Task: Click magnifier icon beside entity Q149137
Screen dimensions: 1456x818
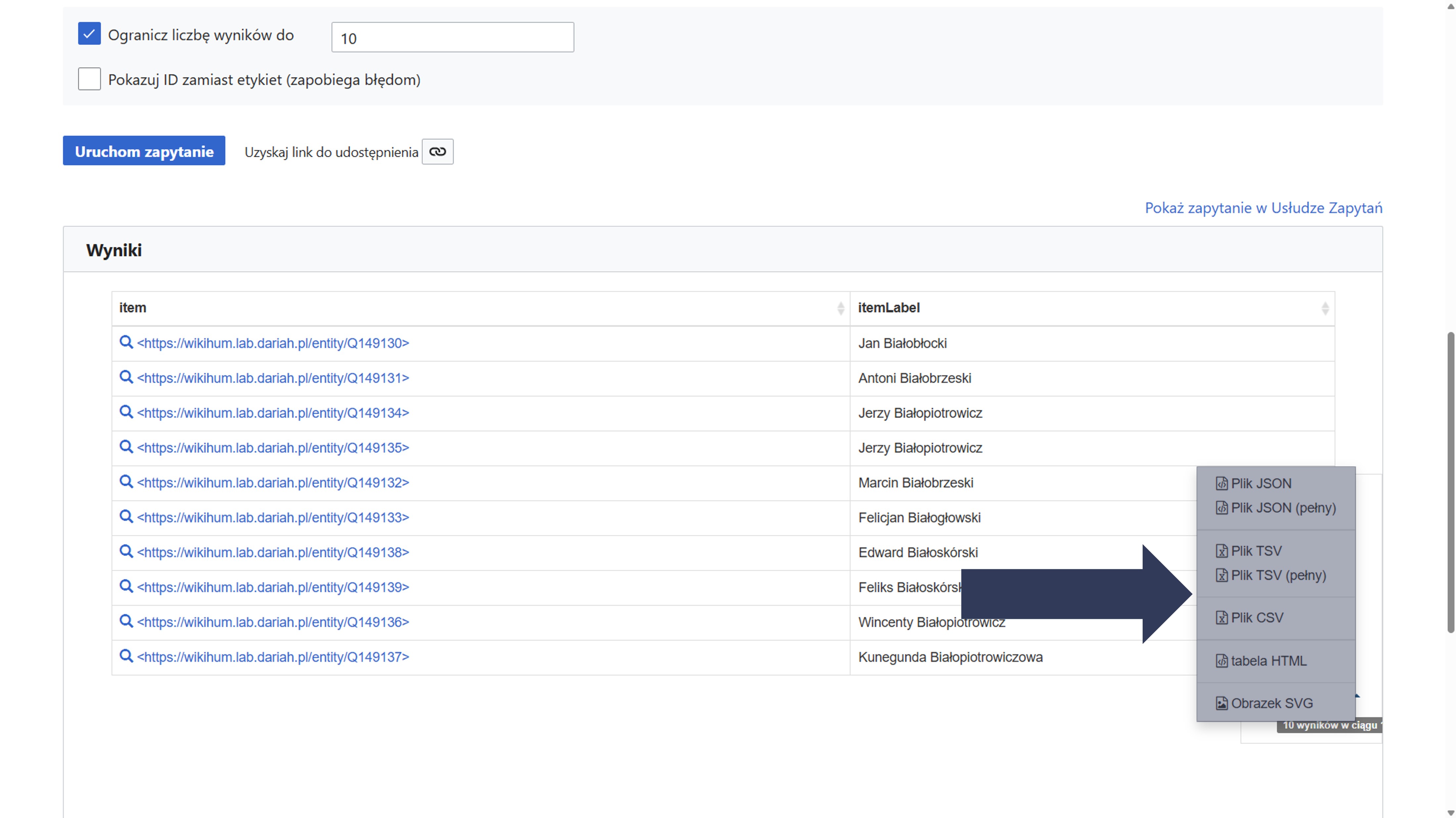Action: click(126, 656)
